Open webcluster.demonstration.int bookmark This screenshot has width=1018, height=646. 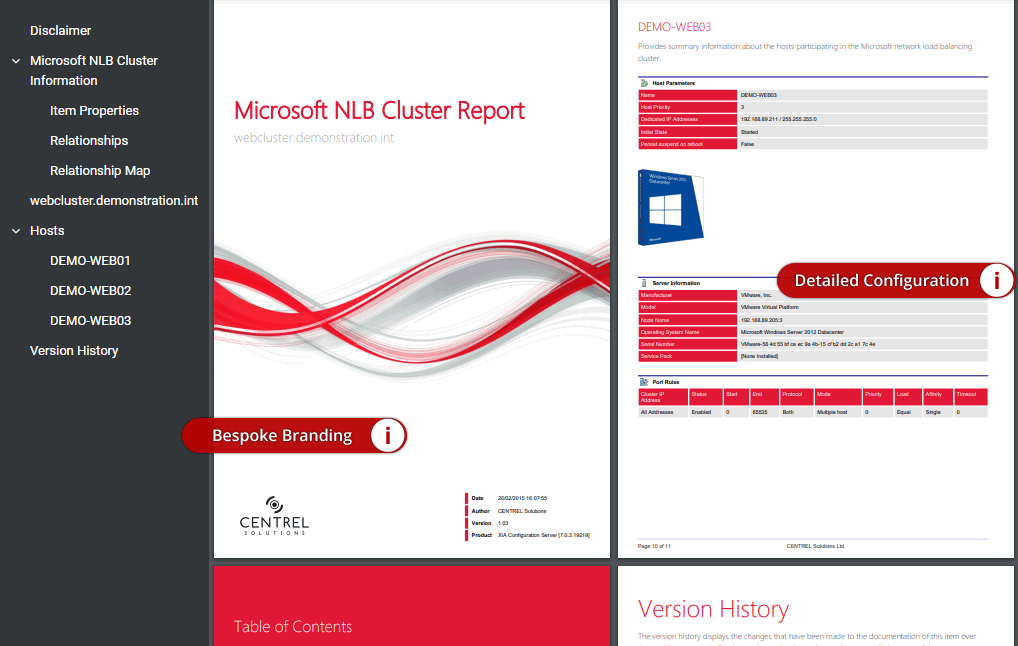pyautogui.click(x=114, y=201)
